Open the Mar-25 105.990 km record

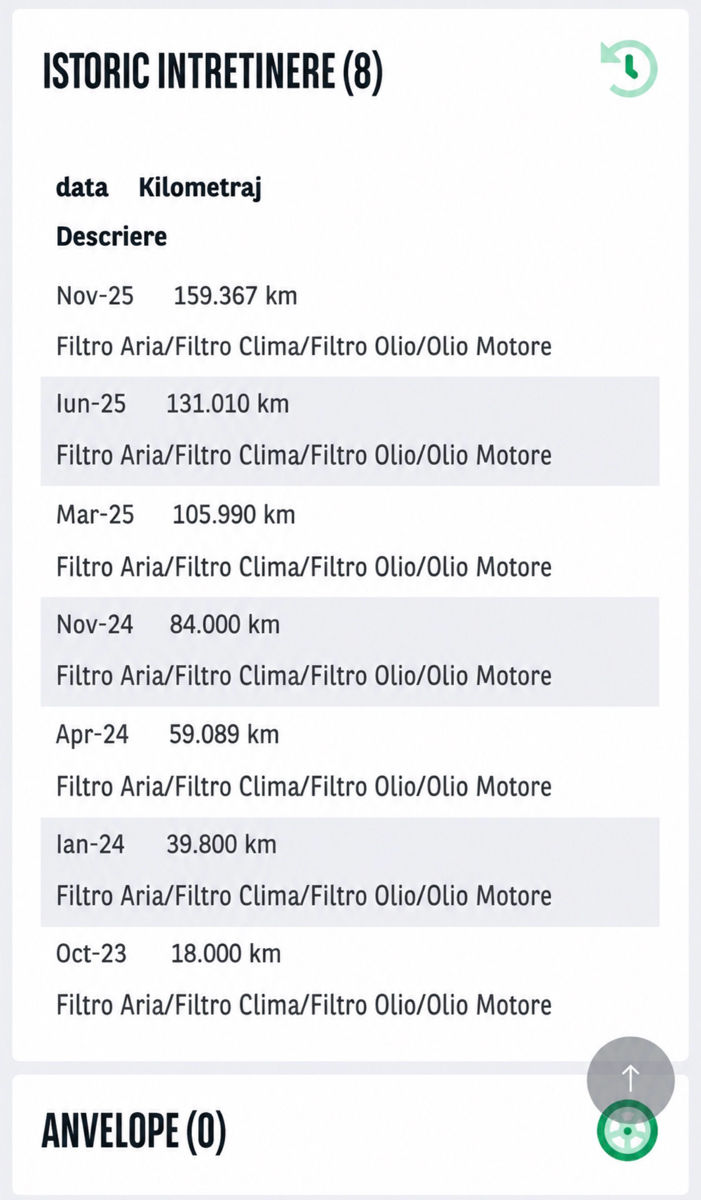tap(350, 541)
